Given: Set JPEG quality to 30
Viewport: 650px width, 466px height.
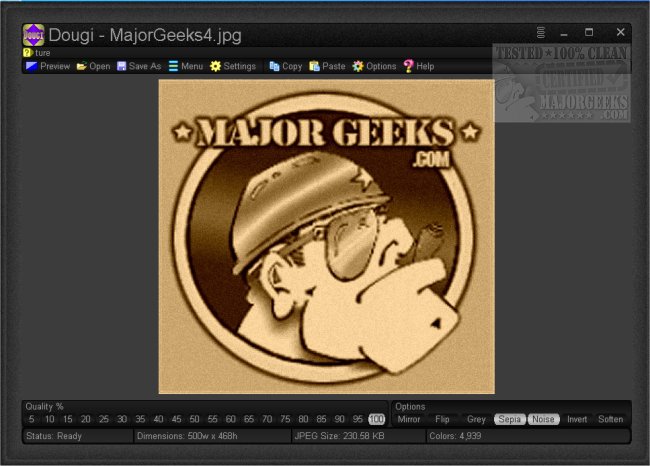Looking at the screenshot, I should click(122, 419).
